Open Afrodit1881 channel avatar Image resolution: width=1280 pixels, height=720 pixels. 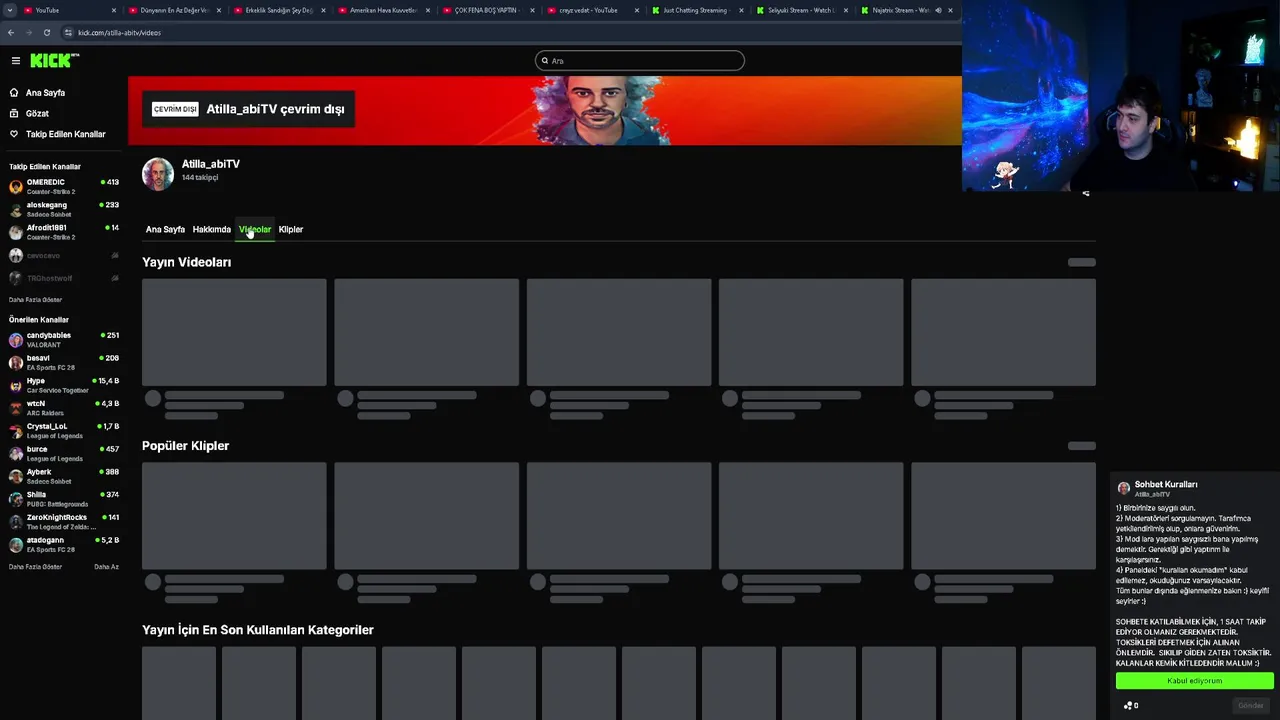pos(15,233)
